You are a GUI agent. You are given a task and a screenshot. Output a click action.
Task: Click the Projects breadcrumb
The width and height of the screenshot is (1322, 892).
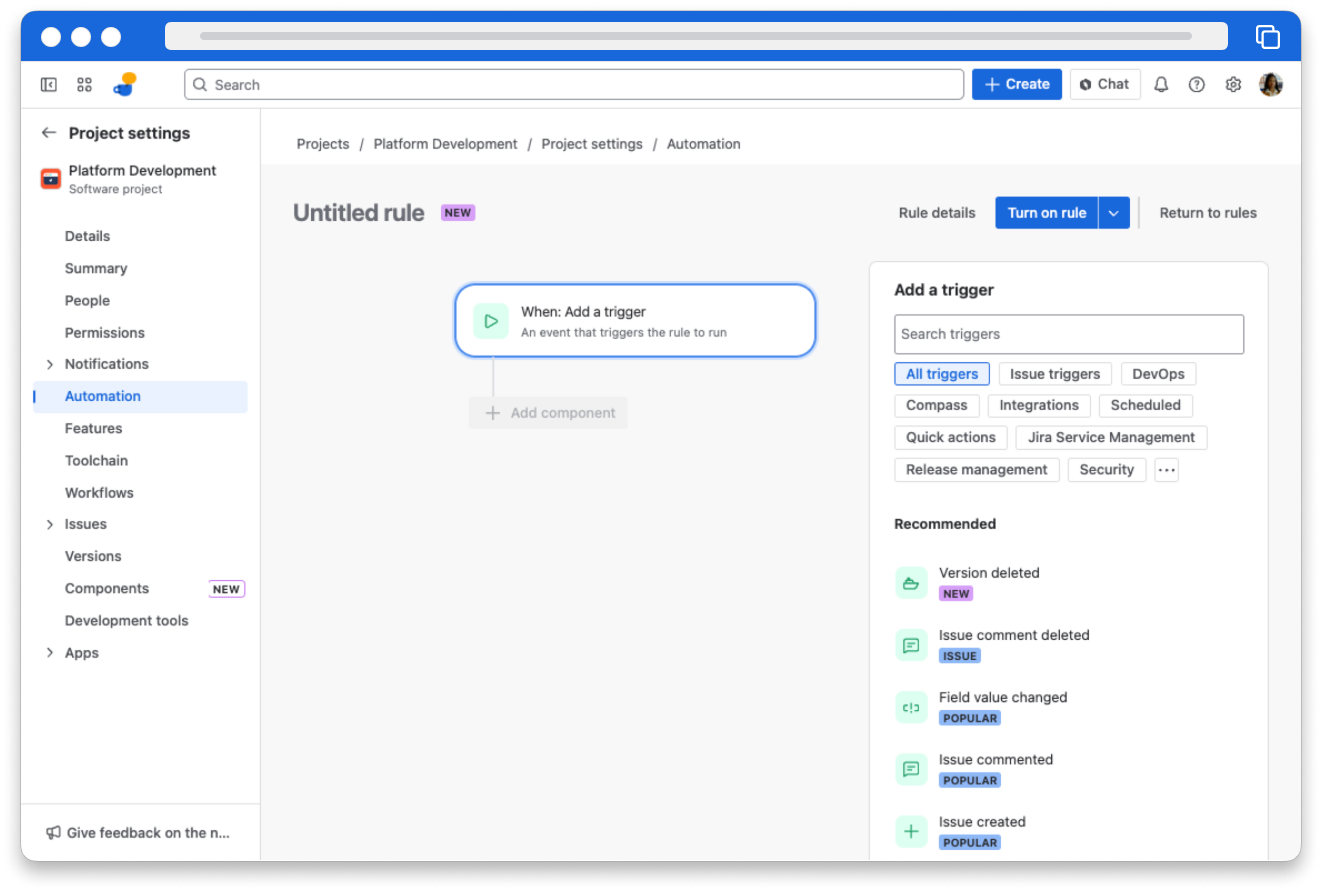tap(323, 144)
